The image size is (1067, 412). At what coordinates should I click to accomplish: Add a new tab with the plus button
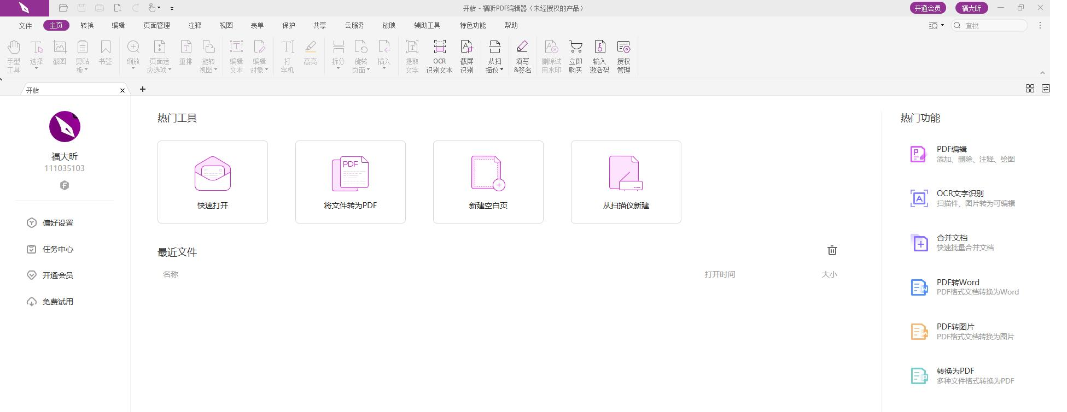[142, 89]
